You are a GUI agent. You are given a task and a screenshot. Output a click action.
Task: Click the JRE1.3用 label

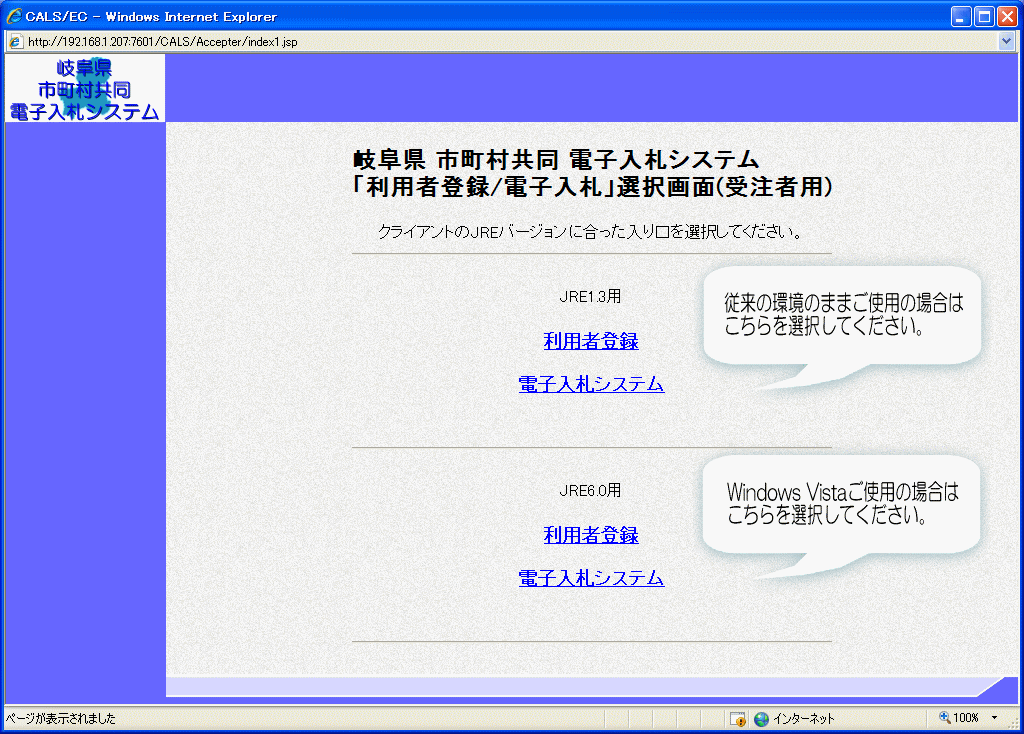pos(590,296)
